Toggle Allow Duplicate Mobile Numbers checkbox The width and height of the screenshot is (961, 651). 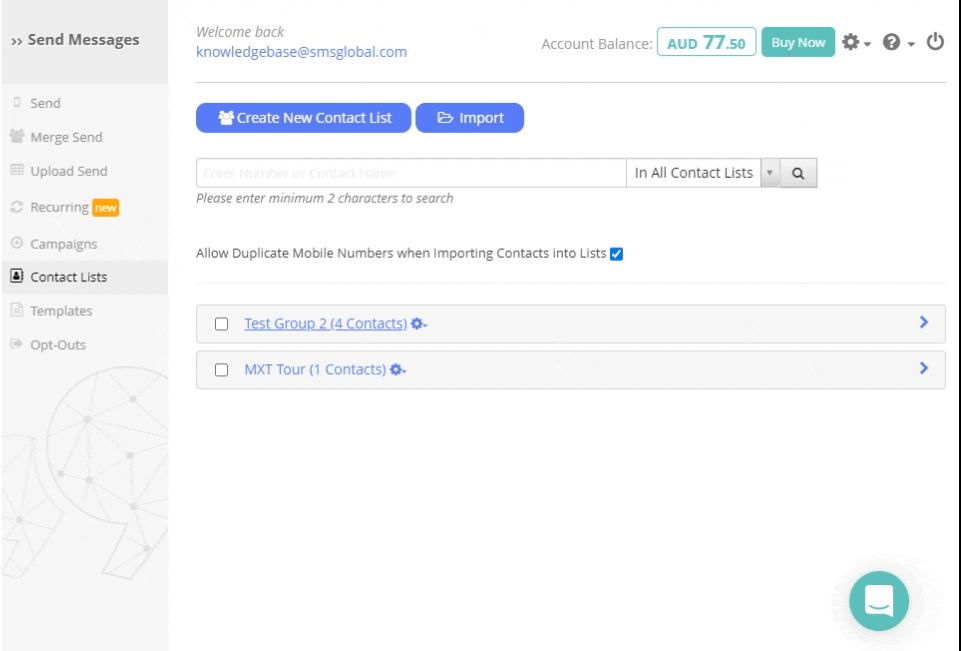tap(616, 254)
